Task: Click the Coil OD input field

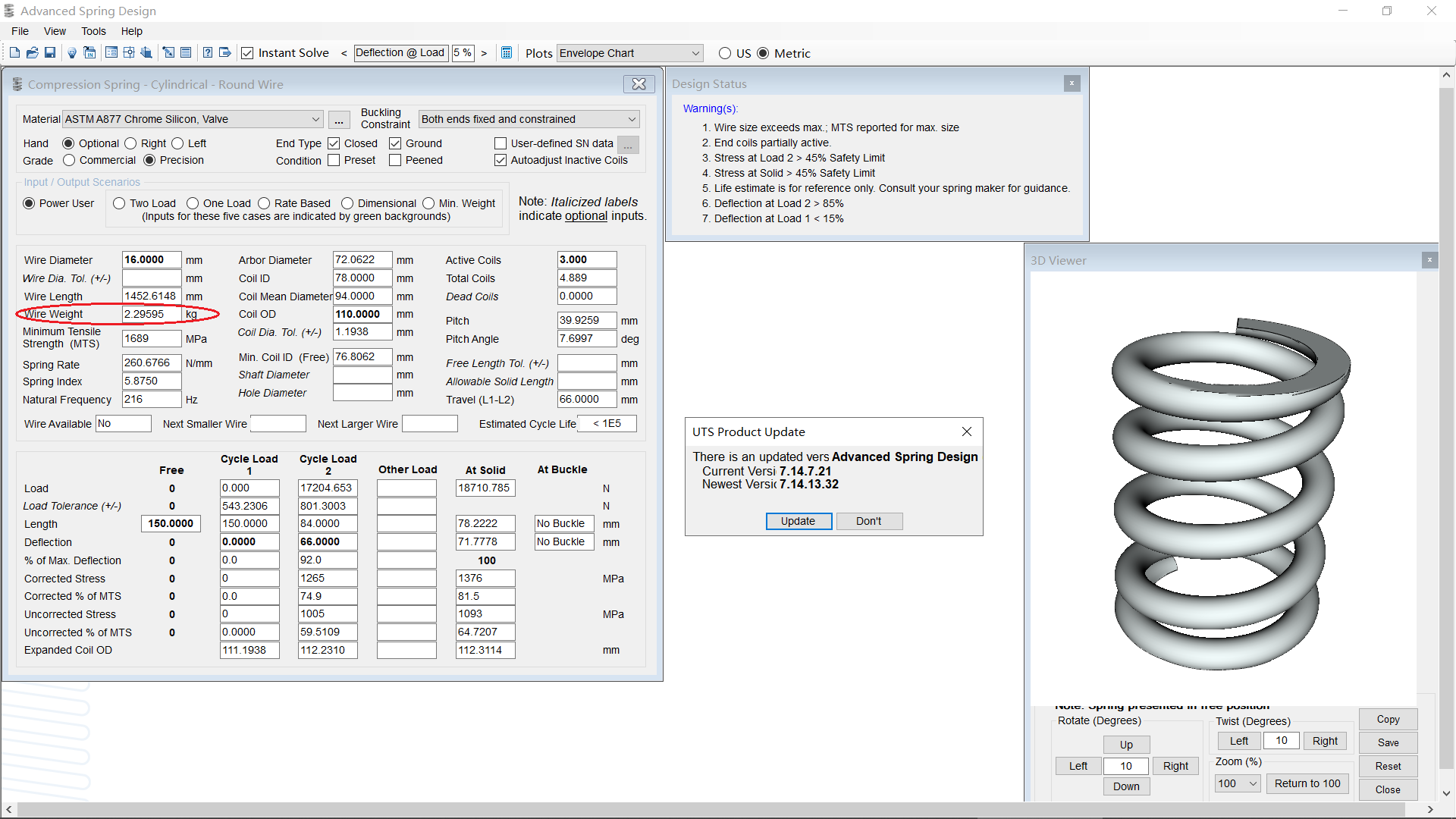Action: click(x=362, y=314)
